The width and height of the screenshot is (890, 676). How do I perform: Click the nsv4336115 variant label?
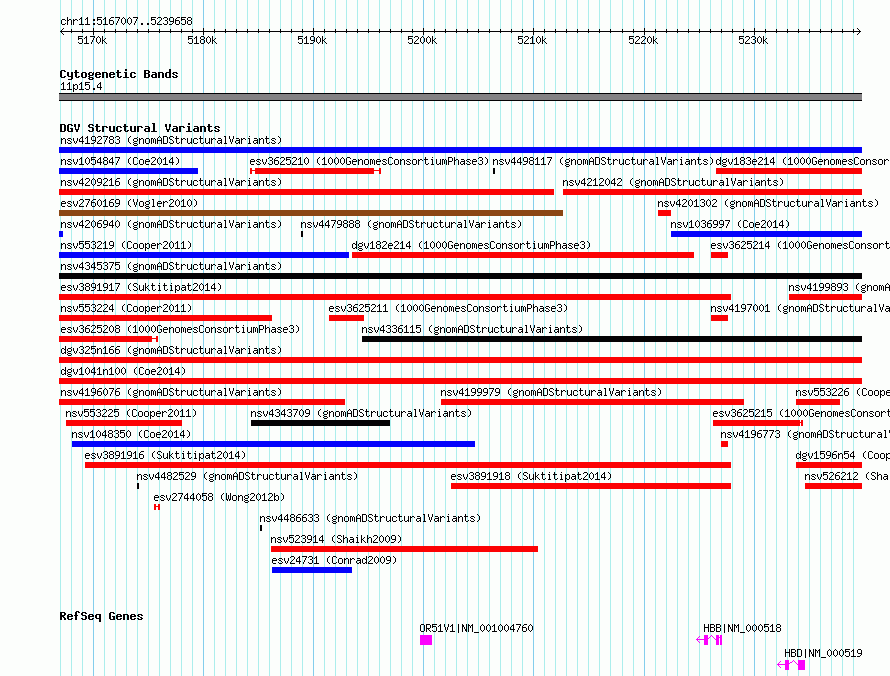click(x=472, y=329)
